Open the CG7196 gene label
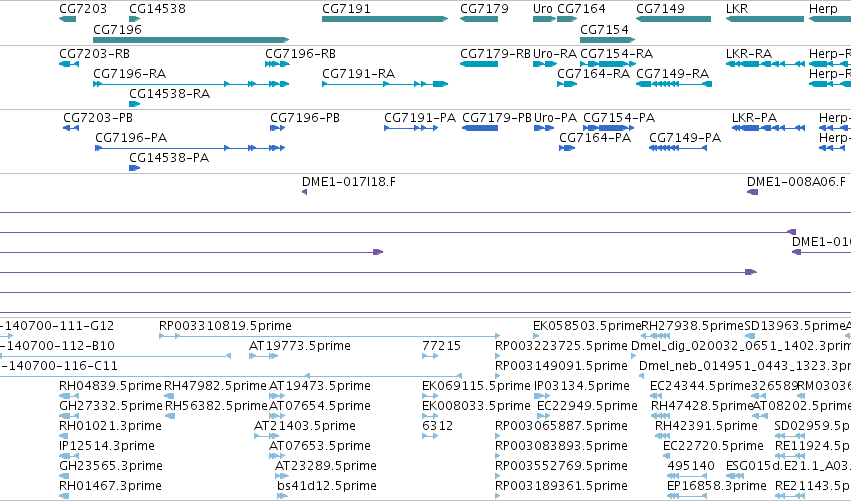Image resolution: width=851 pixels, height=501 pixels. tap(117, 29)
